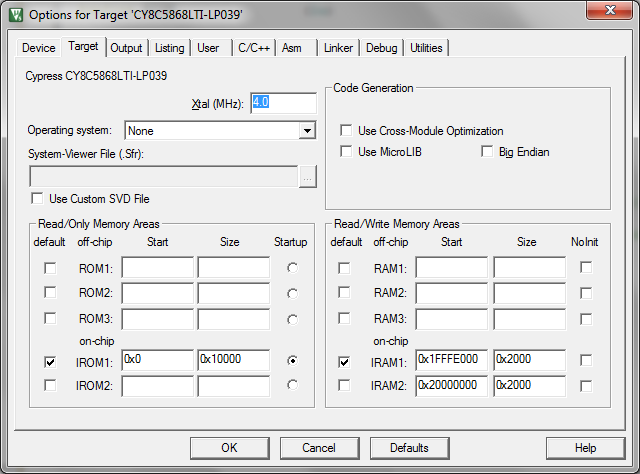Confirm settings with OK button
Viewport: 640px width, 474px height.
(230, 448)
